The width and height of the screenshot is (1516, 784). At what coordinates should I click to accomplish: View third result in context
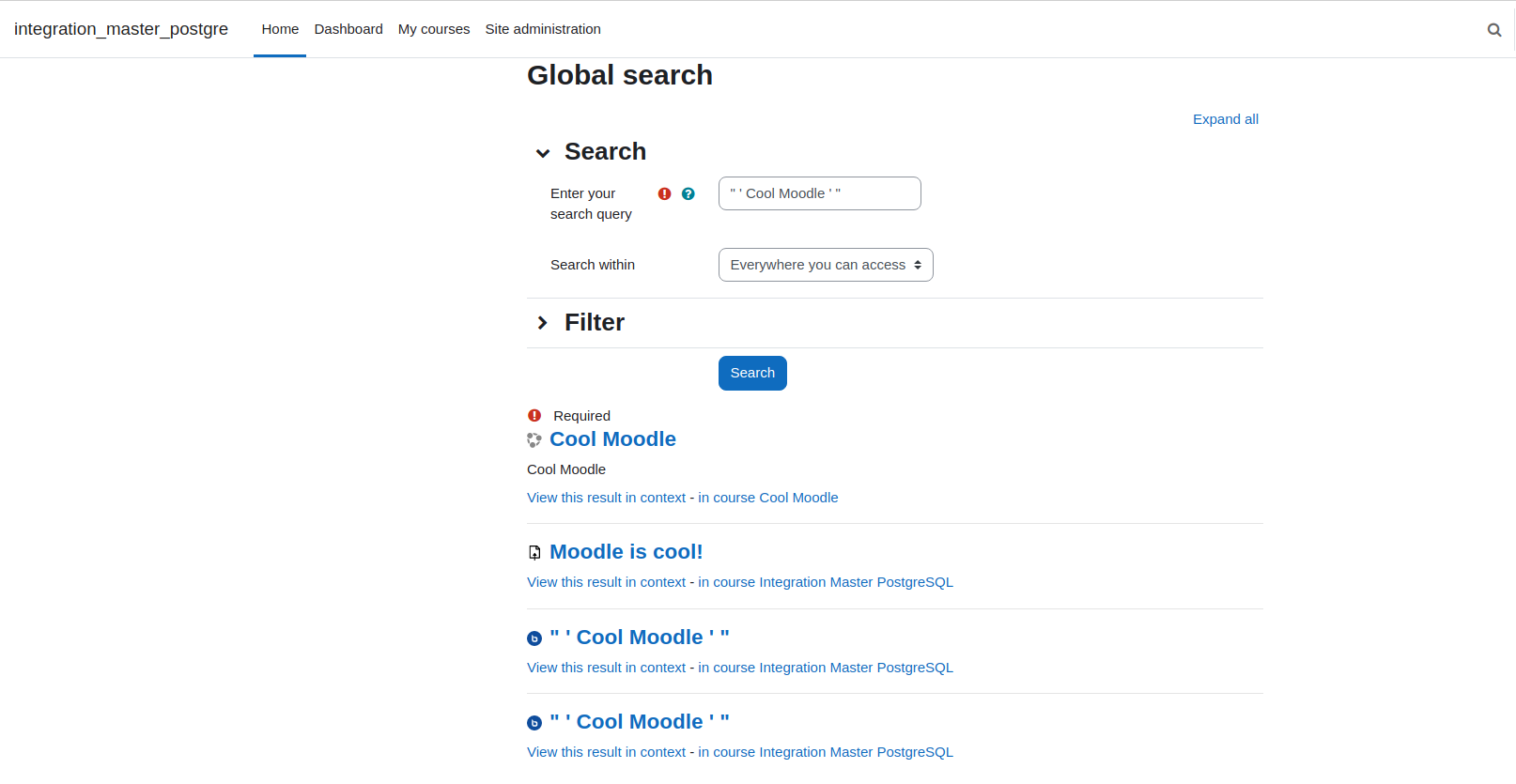point(606,668)
